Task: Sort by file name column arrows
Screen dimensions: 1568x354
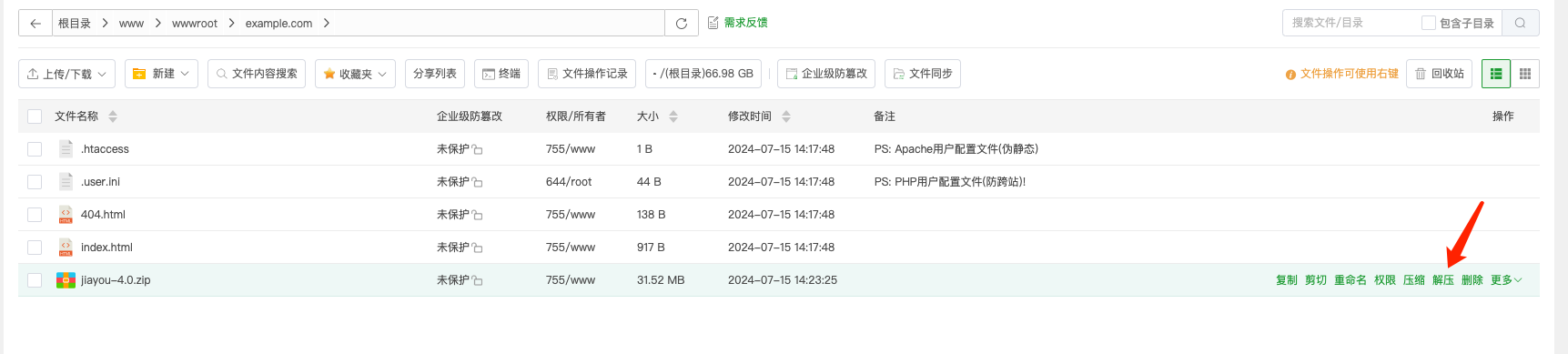Action: (x=113, y=116)
